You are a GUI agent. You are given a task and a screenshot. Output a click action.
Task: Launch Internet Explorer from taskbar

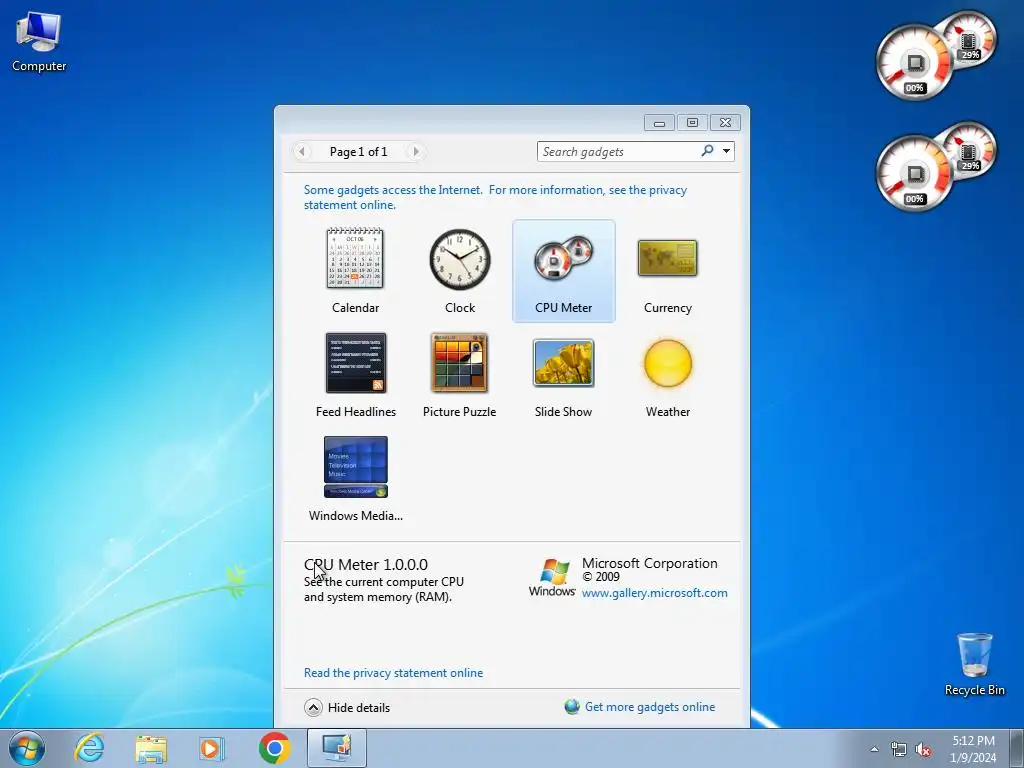click(x=89, y=748)
